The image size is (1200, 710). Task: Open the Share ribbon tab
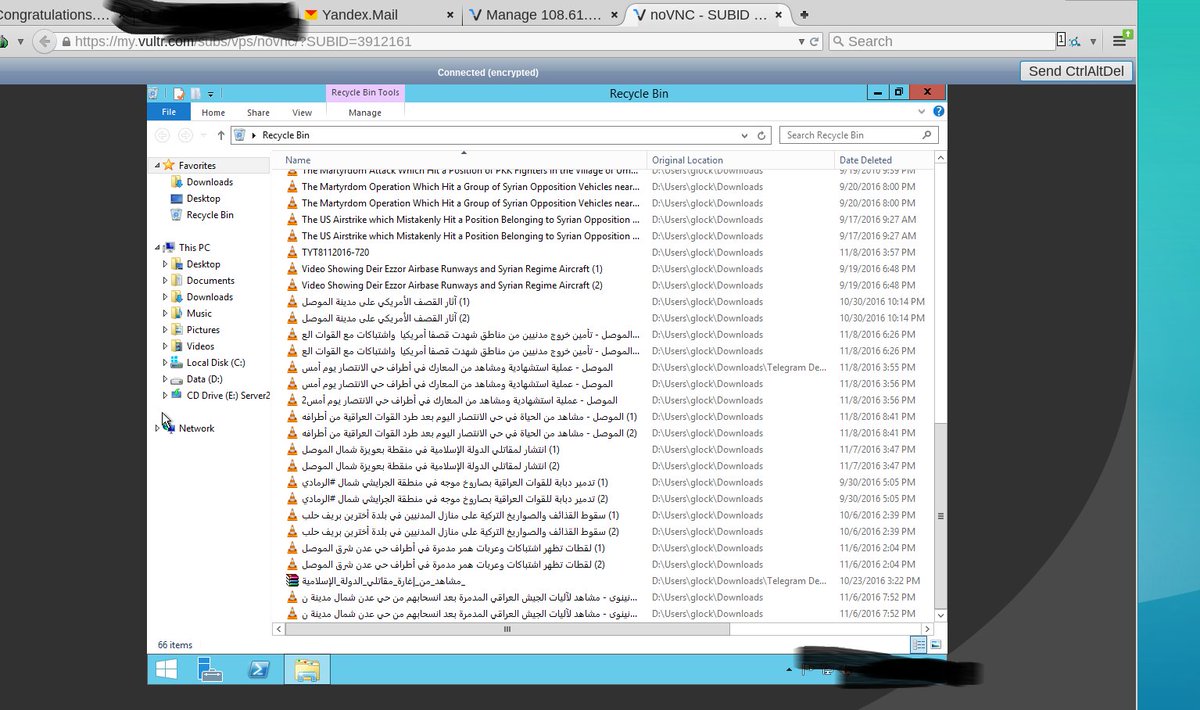[258, 113]
